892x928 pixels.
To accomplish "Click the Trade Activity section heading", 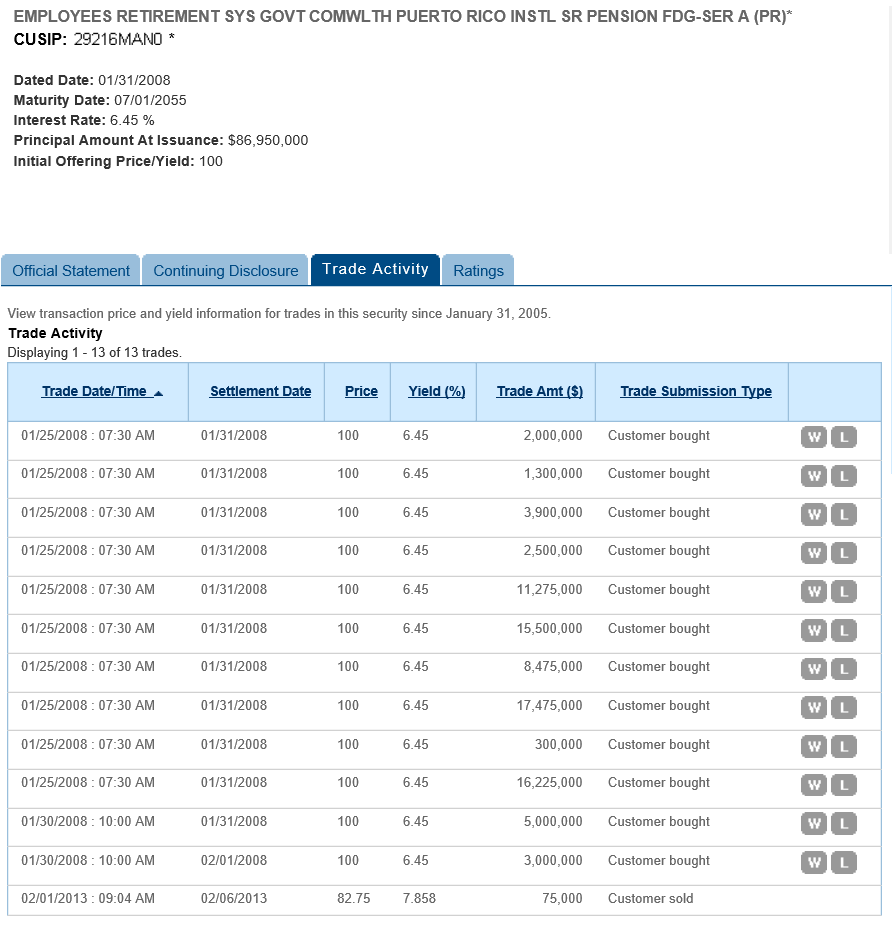I will click(55, 333).
